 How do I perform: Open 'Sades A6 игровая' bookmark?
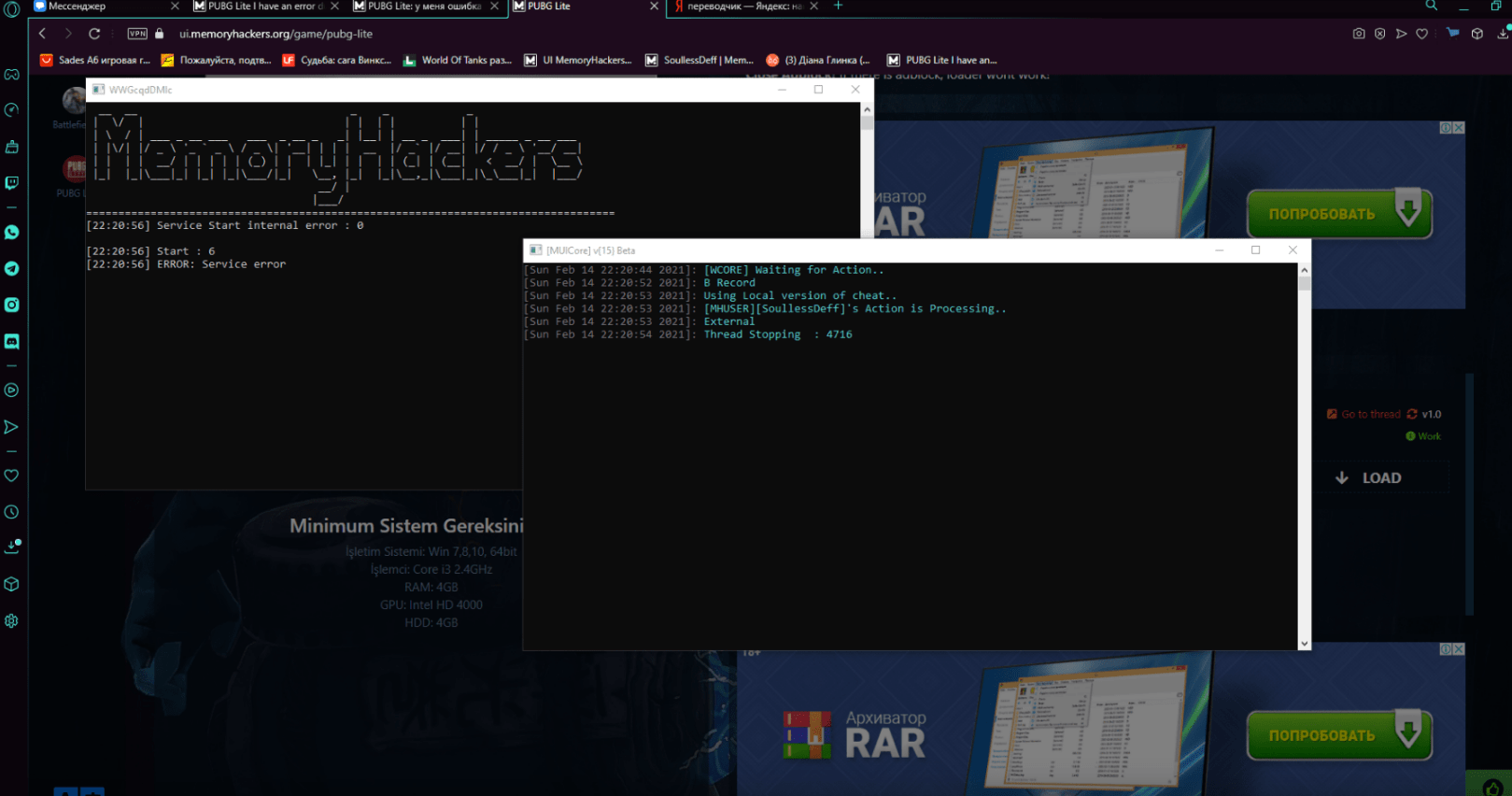[x=95, y=60]
